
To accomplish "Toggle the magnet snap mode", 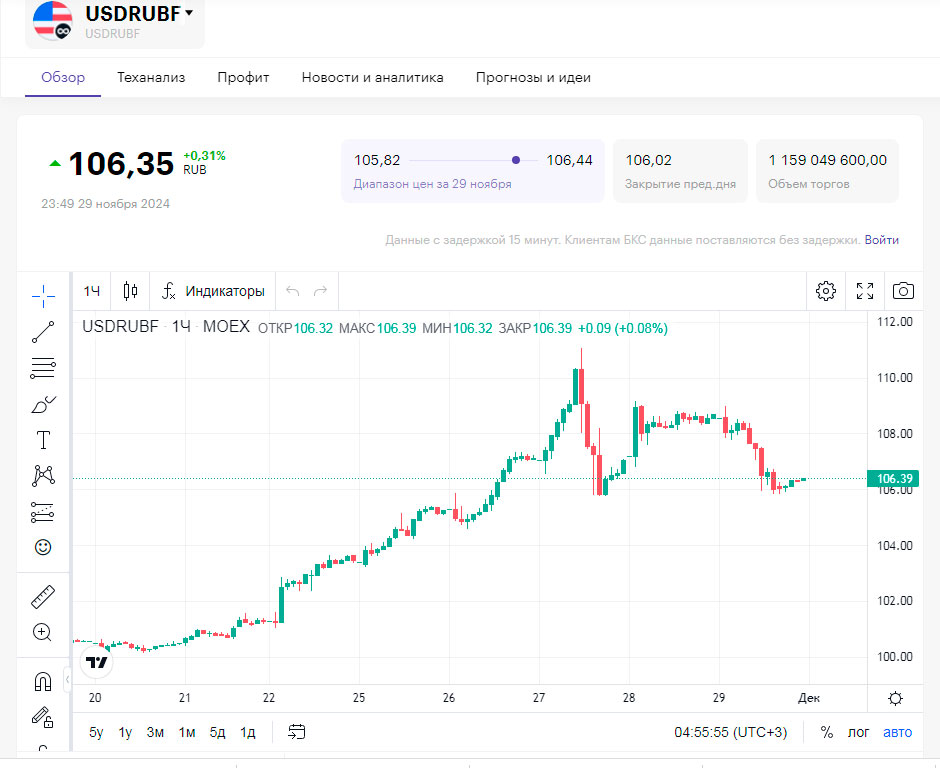I will (x=43, y=682).
